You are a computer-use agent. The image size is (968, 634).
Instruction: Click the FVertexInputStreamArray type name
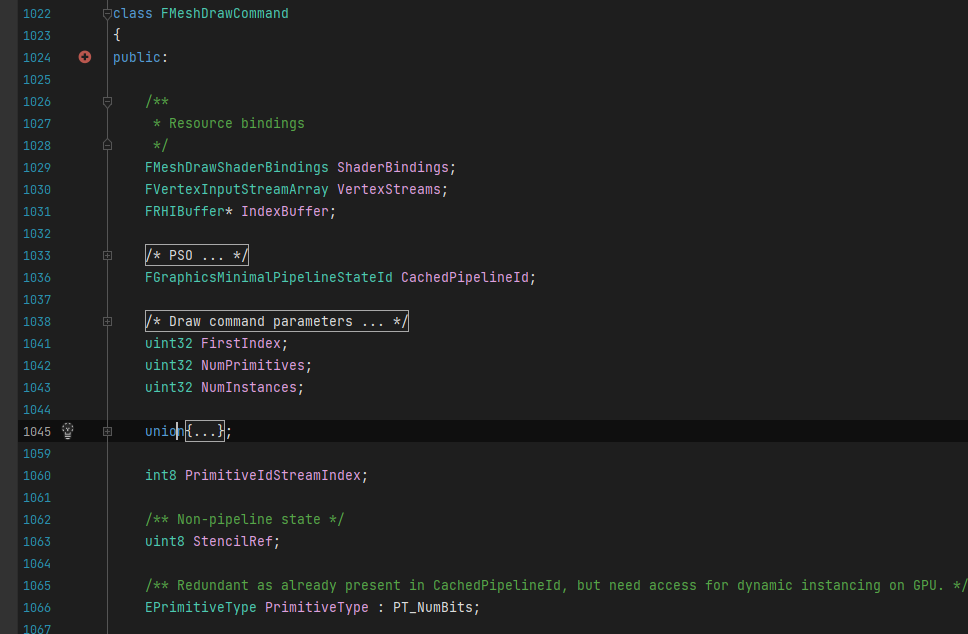(237, 190)
